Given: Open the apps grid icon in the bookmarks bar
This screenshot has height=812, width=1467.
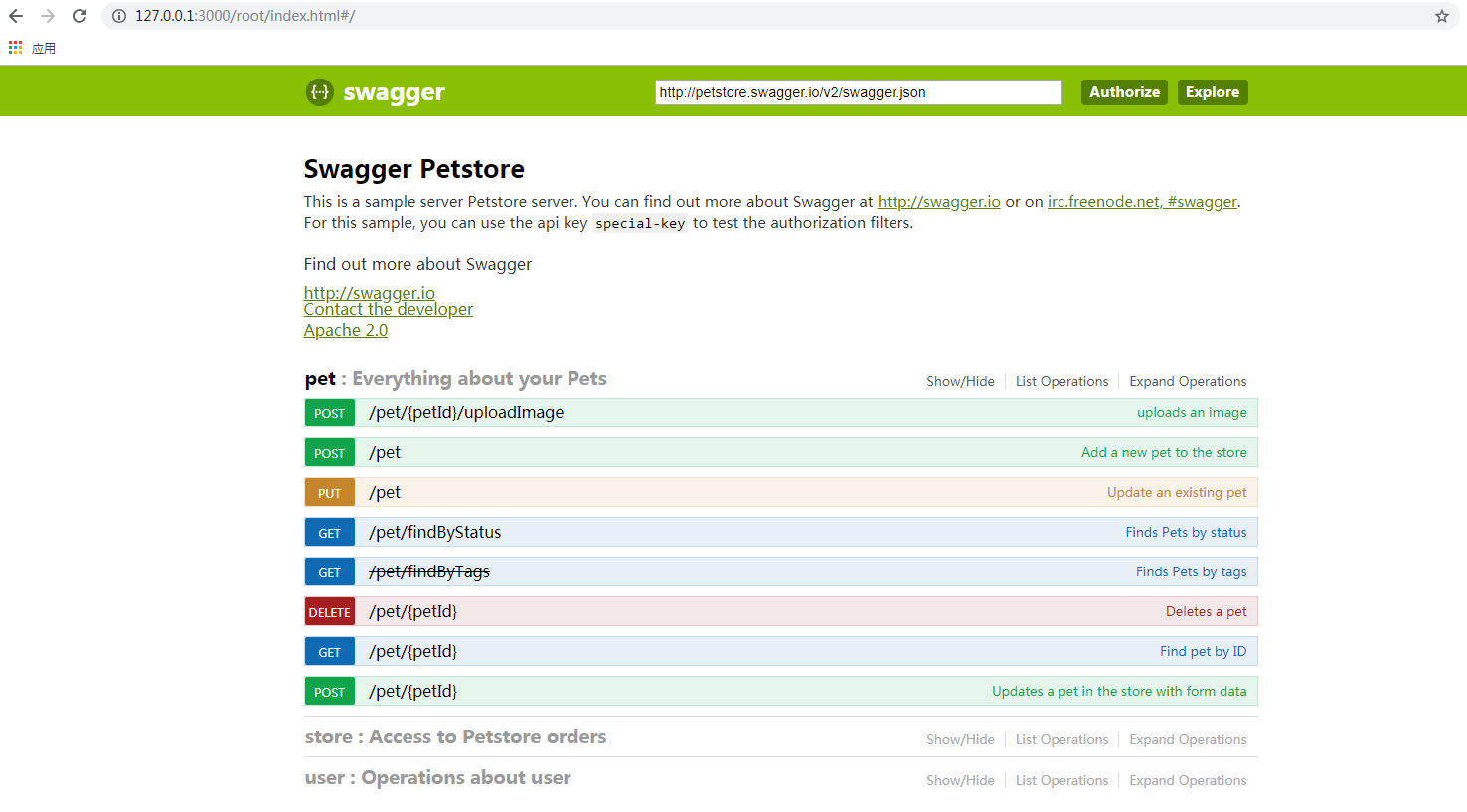Looking at the screenshot, I should point(15,47).
